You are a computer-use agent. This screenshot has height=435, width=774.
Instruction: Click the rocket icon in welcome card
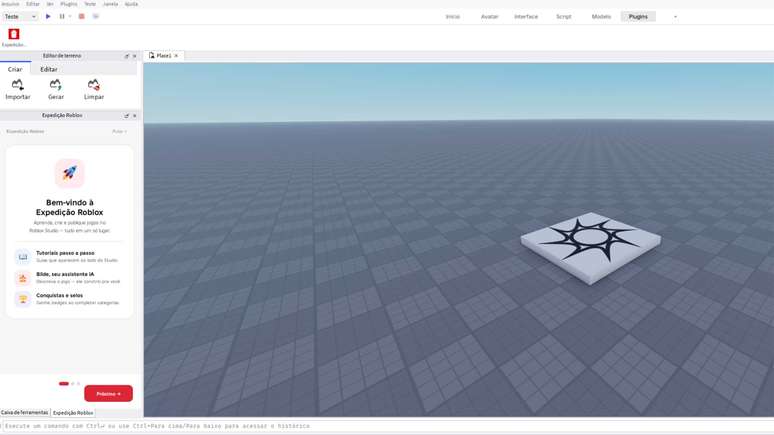(70, 173)
